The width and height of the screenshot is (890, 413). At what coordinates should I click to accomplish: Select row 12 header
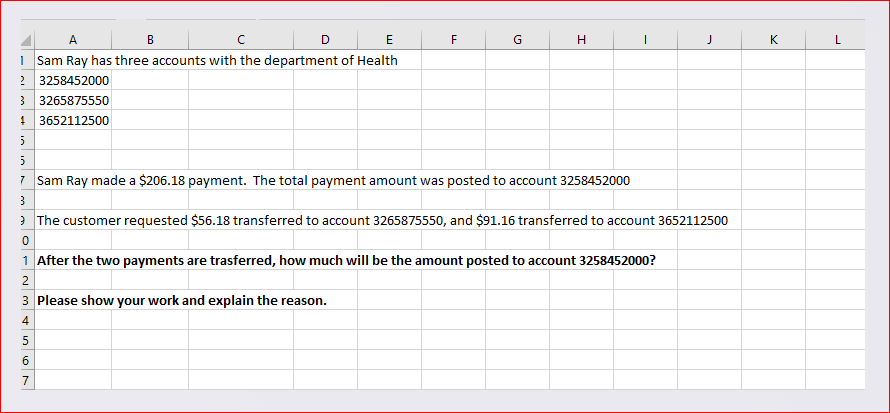coord(28,280)
